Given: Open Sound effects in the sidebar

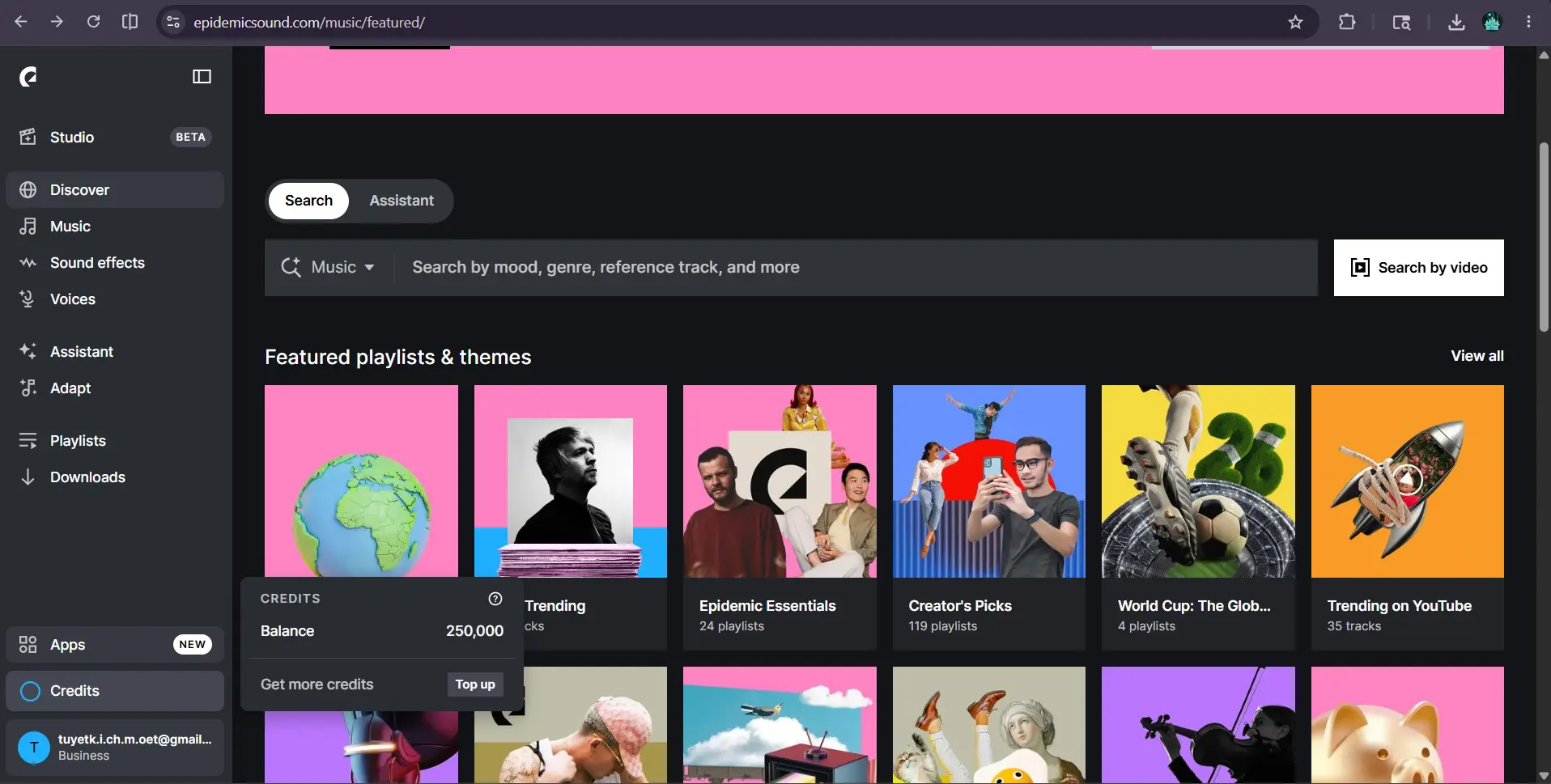Looking at the screenshot, I should (115, 263).
